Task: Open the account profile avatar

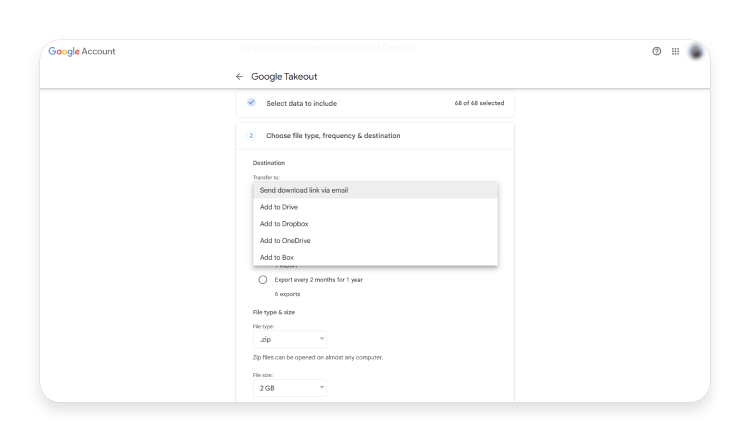Action: [695, 51]
